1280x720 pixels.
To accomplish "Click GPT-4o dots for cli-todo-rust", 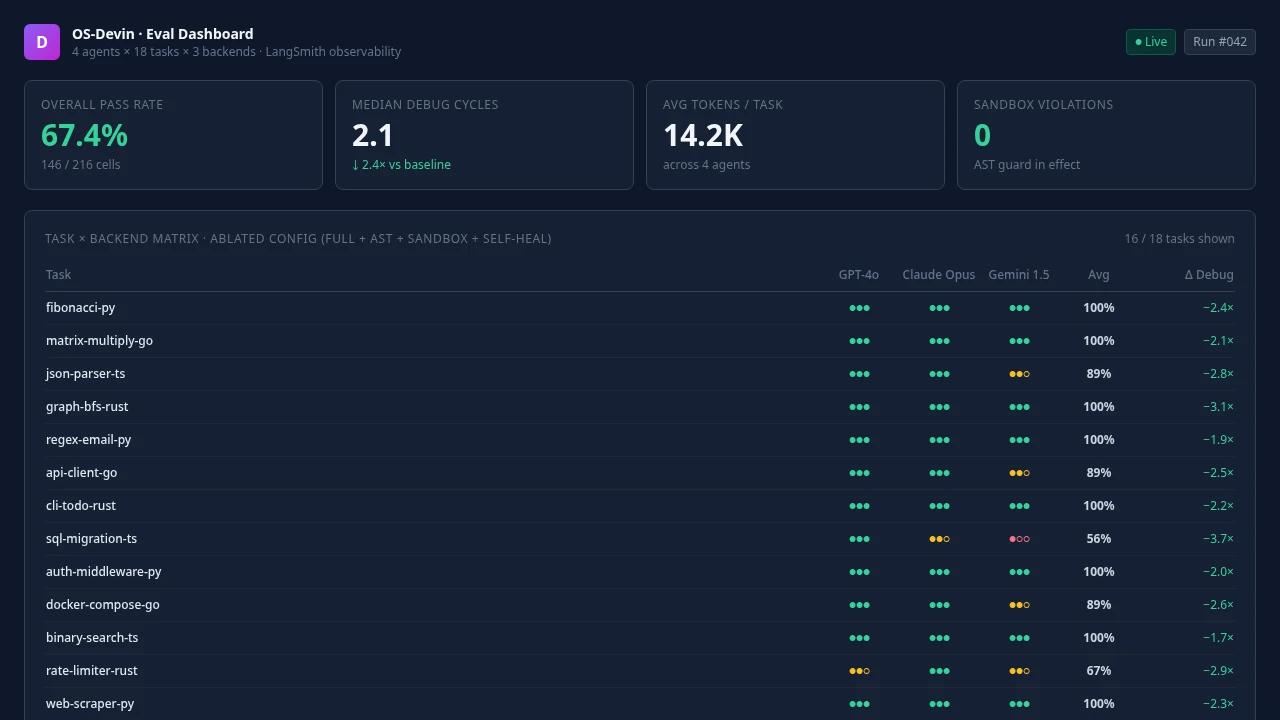I will point(859,506).
